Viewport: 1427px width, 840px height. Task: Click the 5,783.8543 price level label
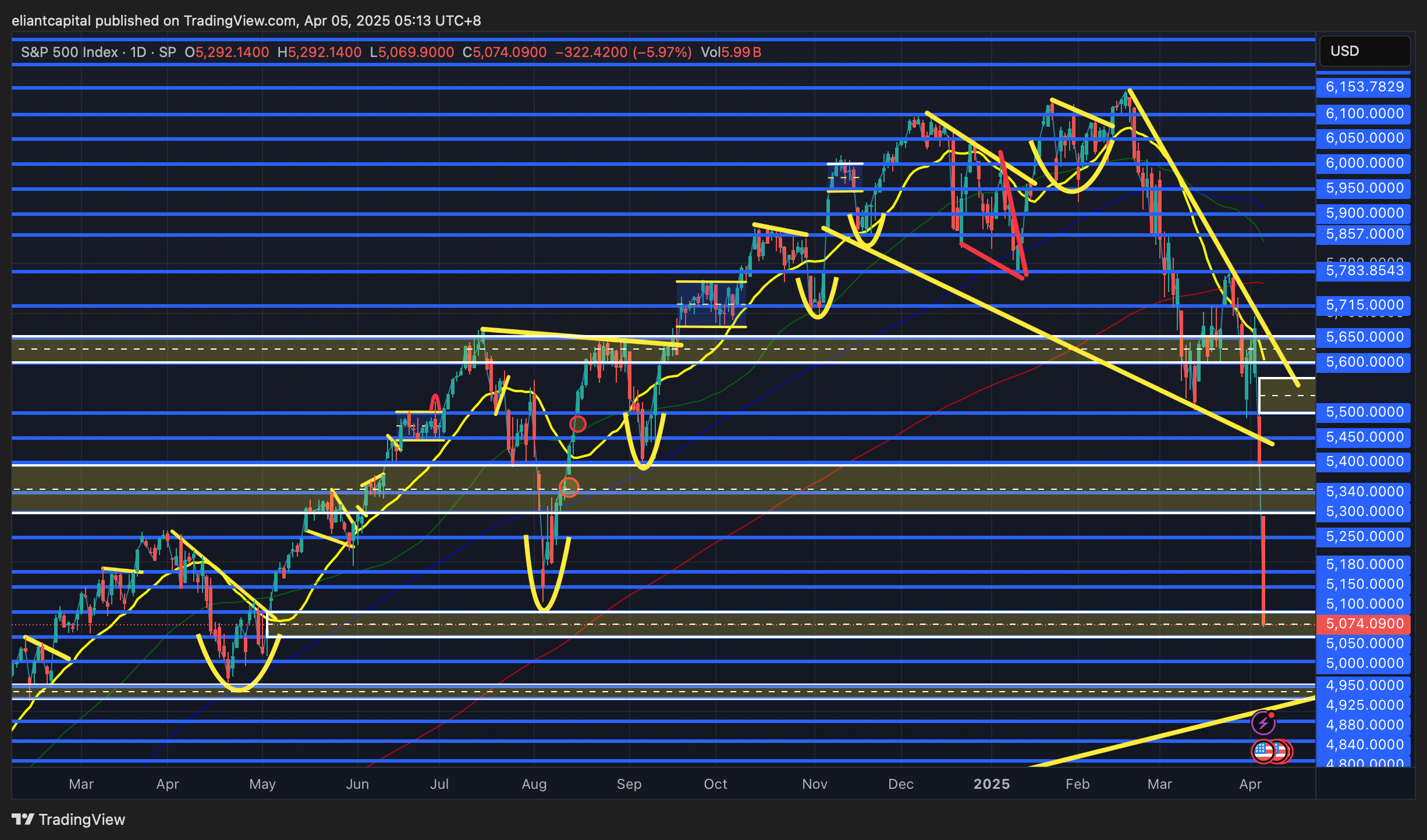pyautogui.click(x=1364, y=270)
